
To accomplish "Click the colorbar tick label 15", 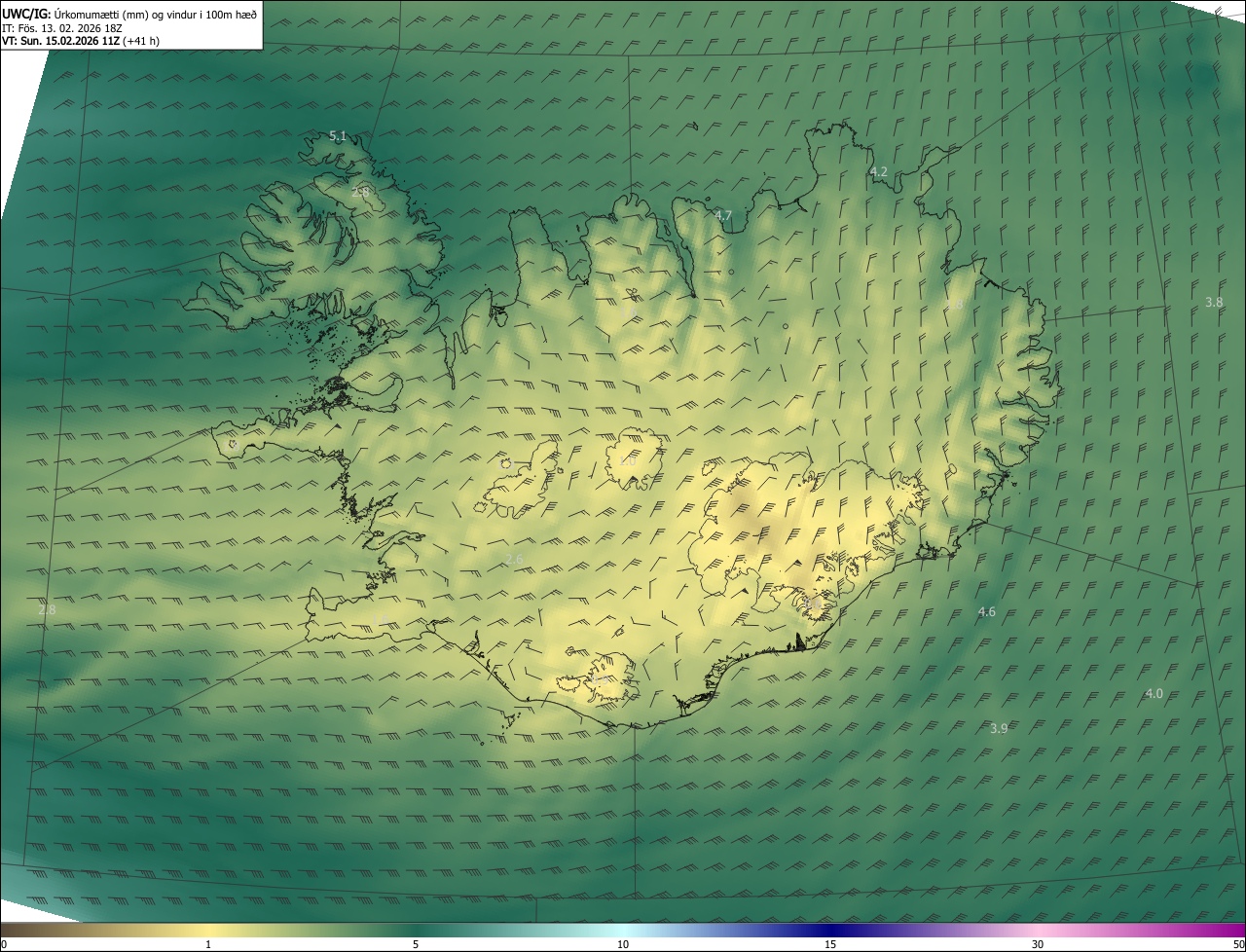I will tap(830, 944).
